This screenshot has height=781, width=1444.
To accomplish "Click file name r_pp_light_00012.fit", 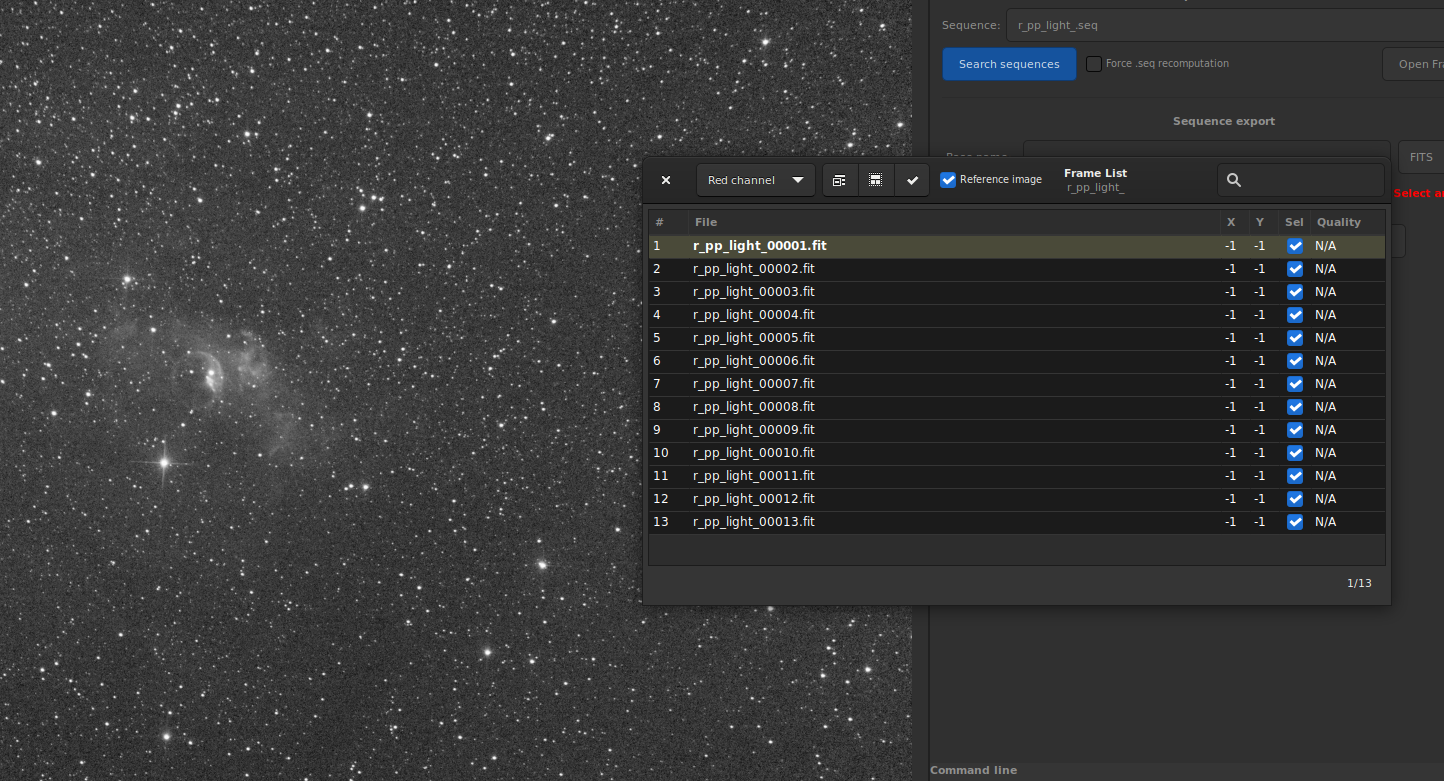I will pos(754,499).
